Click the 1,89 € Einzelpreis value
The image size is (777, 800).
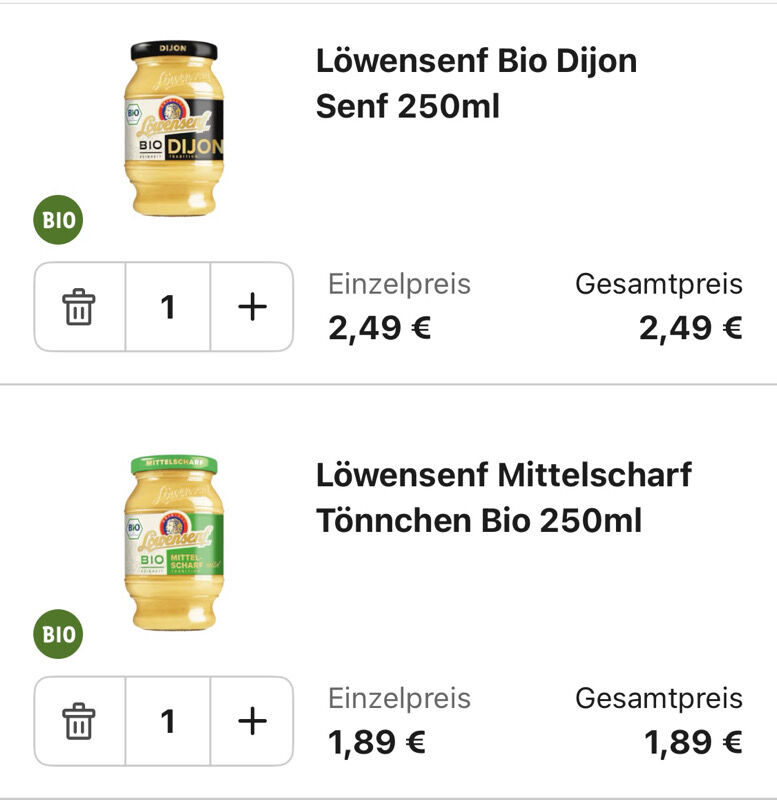377,742
